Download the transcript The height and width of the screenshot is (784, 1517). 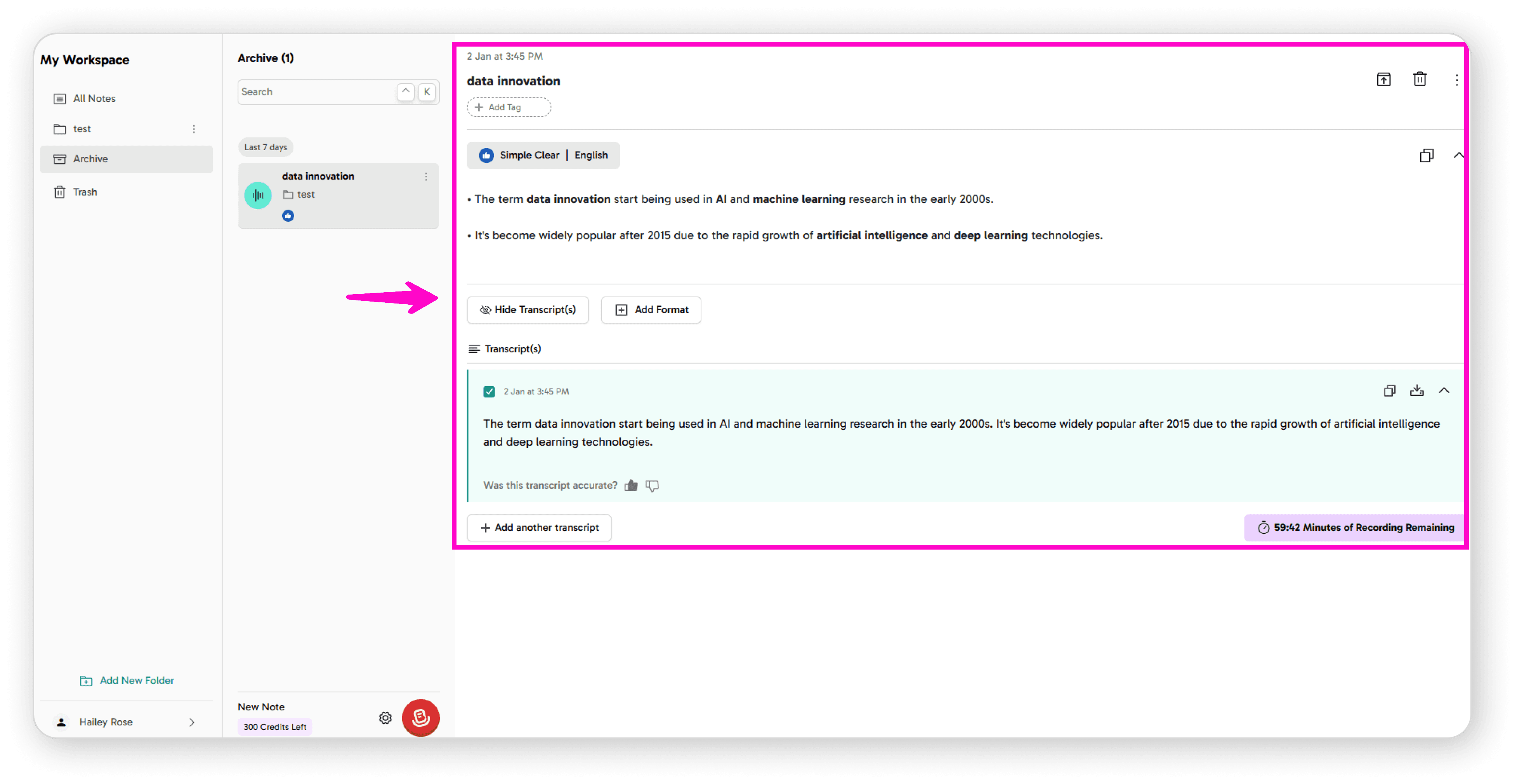pos(1416,391)
